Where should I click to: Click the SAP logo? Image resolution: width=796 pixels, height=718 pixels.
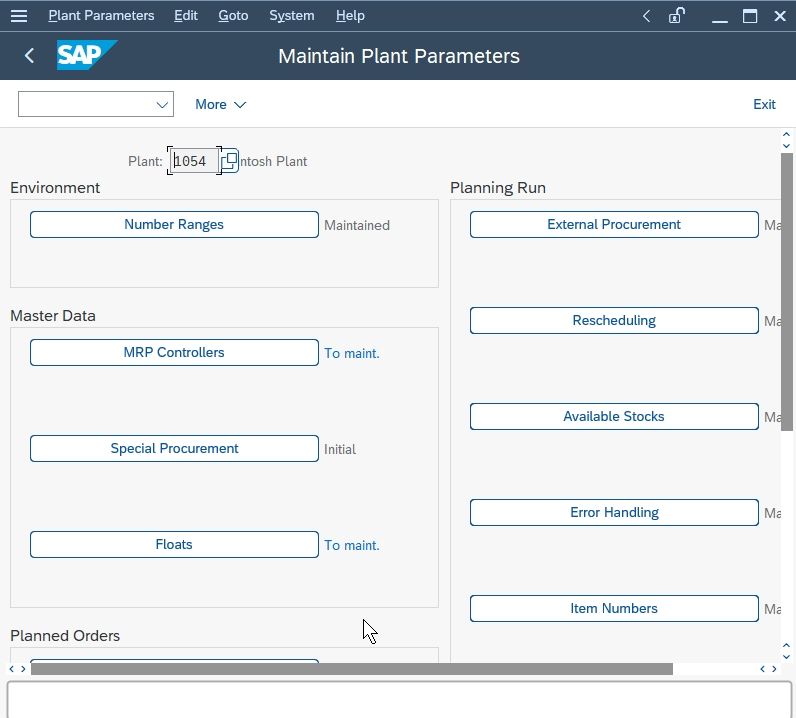pos(87,55)
